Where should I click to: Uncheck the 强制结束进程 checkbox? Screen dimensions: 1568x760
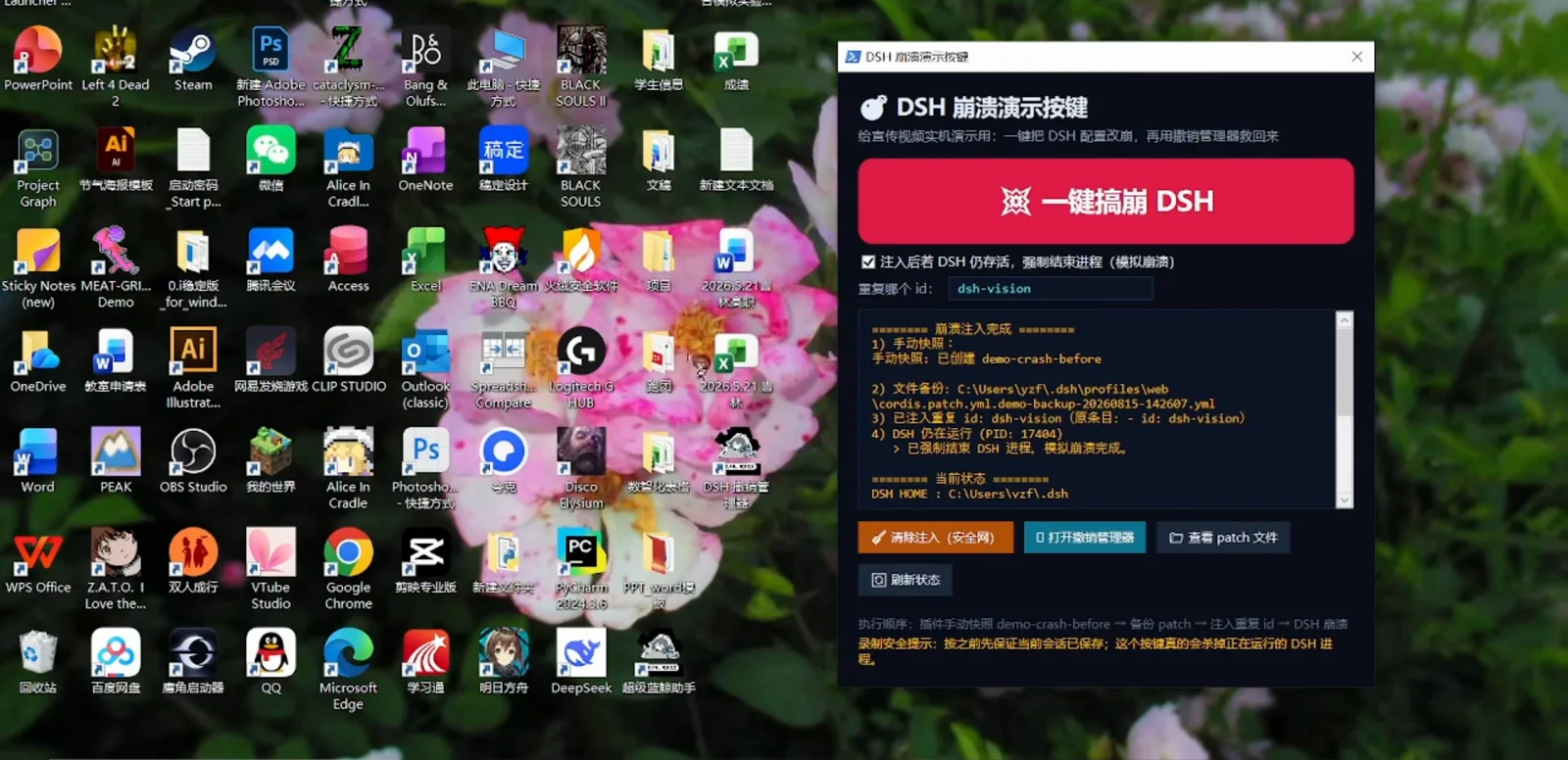[868, 262]
